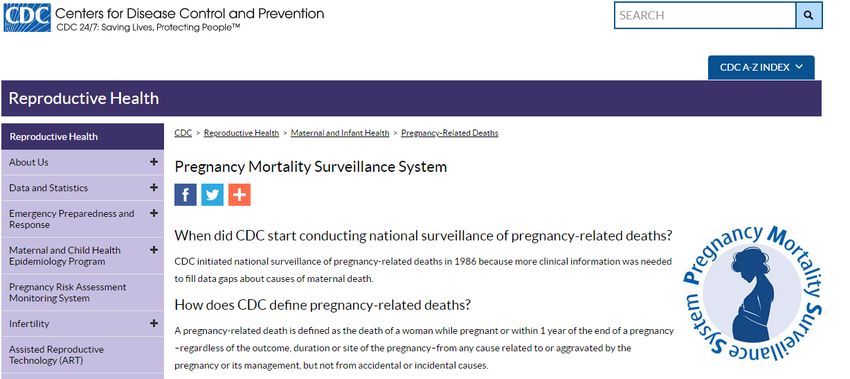This screenshot has height=379, width=850.
Task: Click the search magnifier button
Action: (x=809, y=15)
